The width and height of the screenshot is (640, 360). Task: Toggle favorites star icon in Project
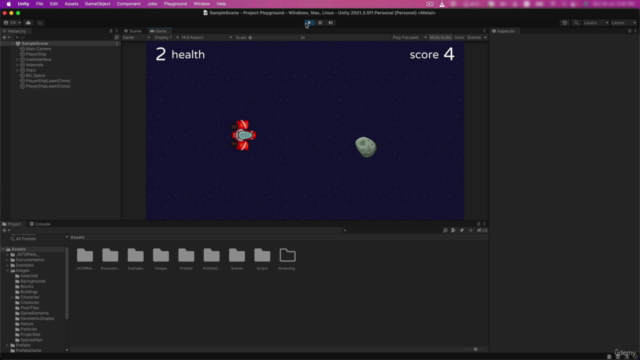(470, 231)
